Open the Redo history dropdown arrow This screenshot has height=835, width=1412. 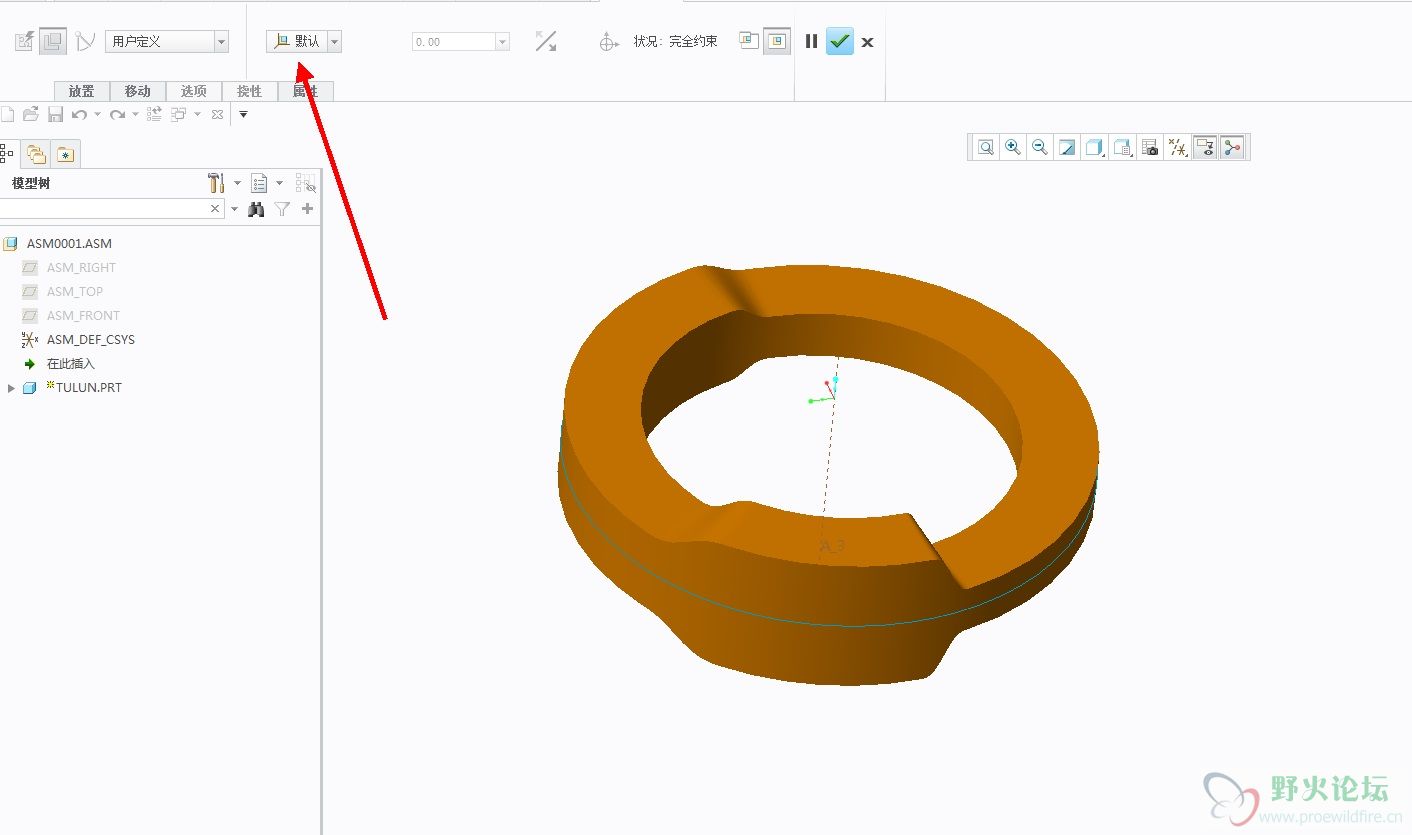click(x=135, y=115)
